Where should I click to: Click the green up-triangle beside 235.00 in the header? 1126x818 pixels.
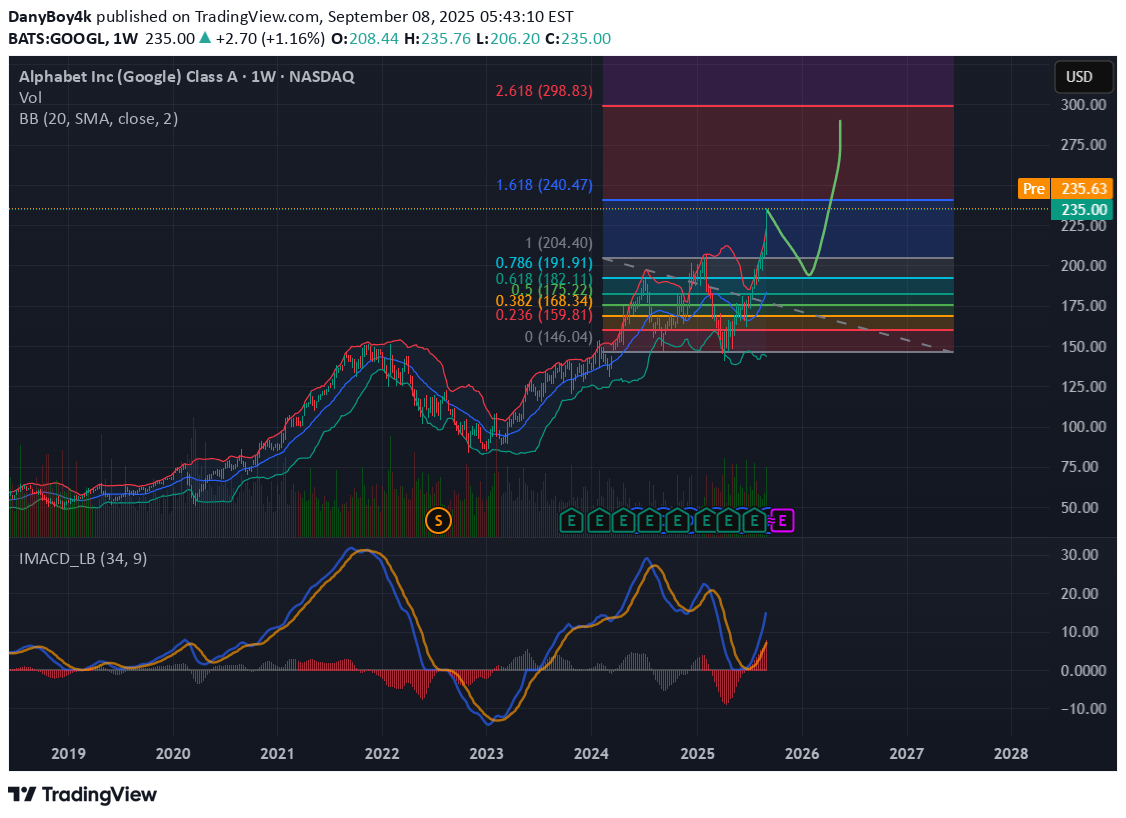(205, 38)
